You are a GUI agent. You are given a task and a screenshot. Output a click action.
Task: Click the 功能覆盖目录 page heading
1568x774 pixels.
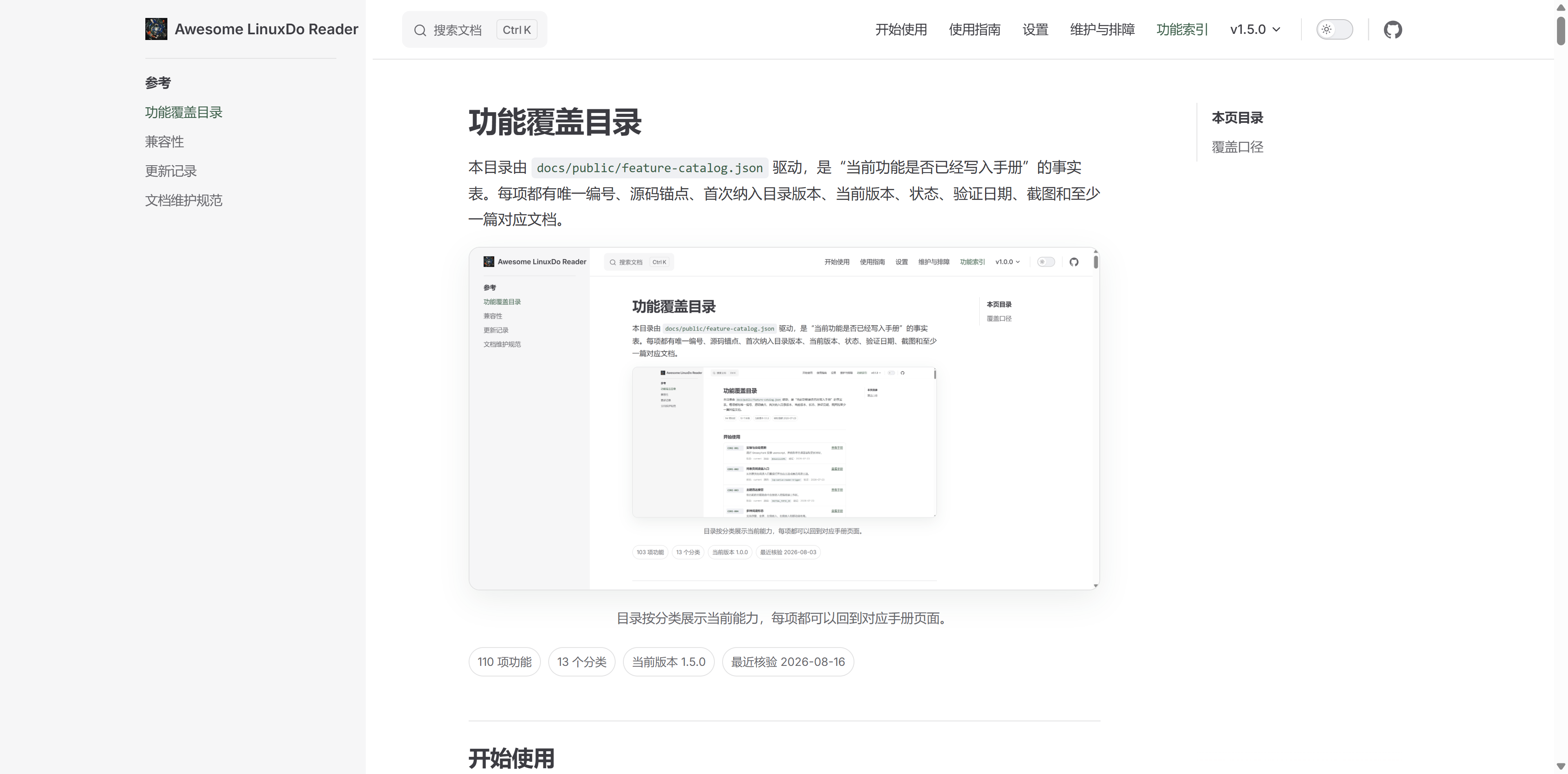pos(555,122)
